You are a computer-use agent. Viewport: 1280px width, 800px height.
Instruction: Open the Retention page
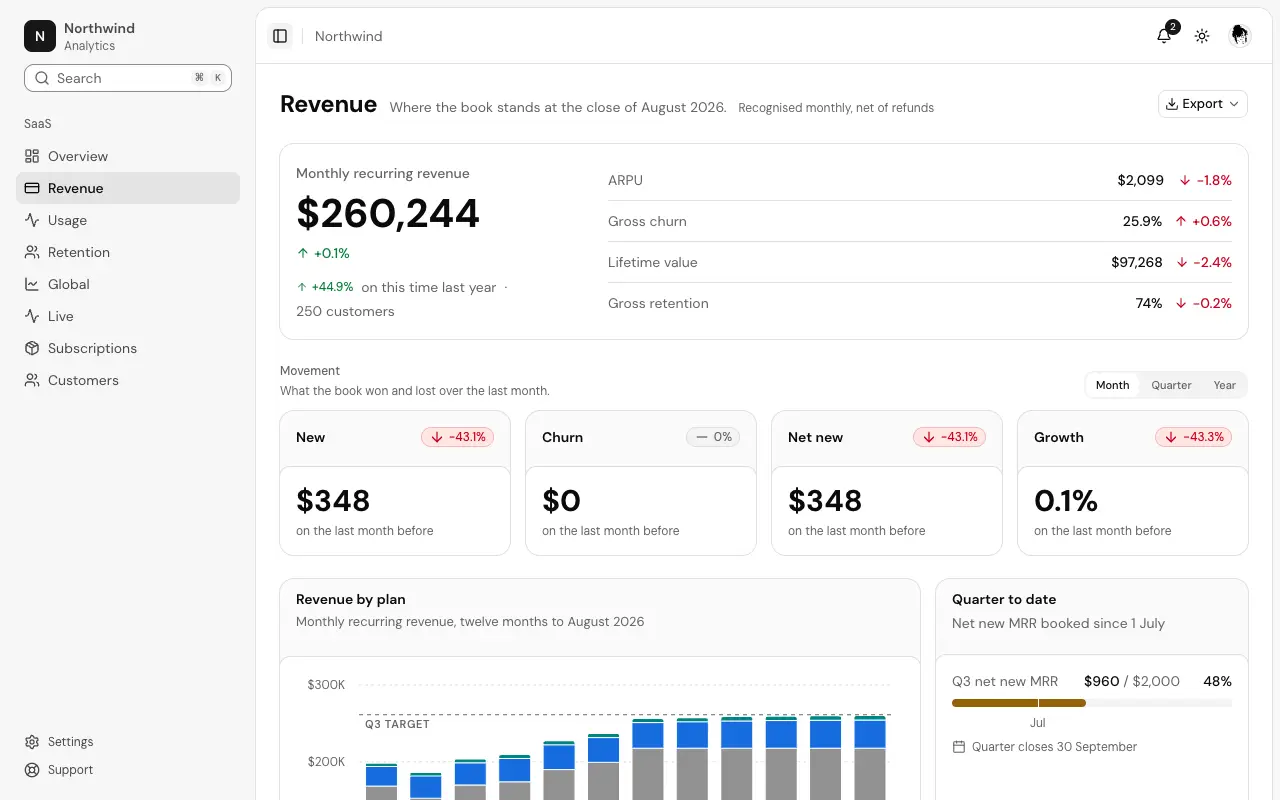(128, 252)
